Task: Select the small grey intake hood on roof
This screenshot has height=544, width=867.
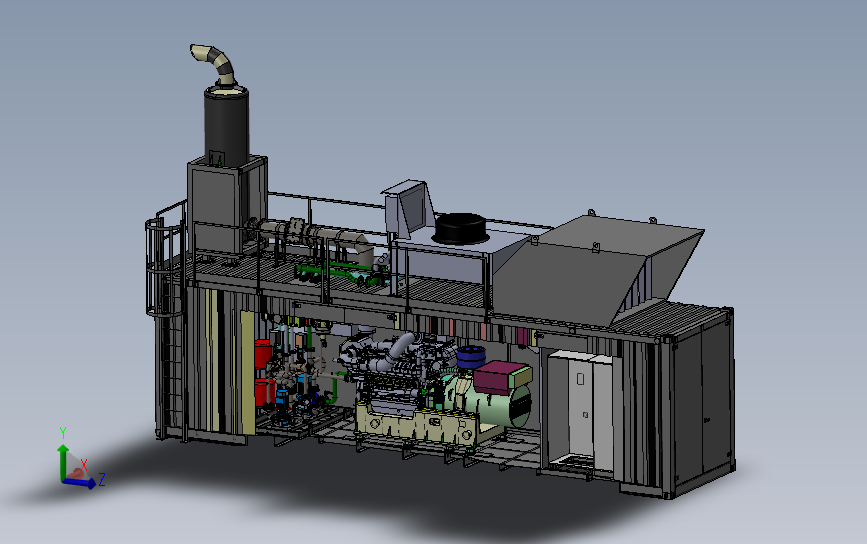Action: pyautogui.click(x=409, y=208)
